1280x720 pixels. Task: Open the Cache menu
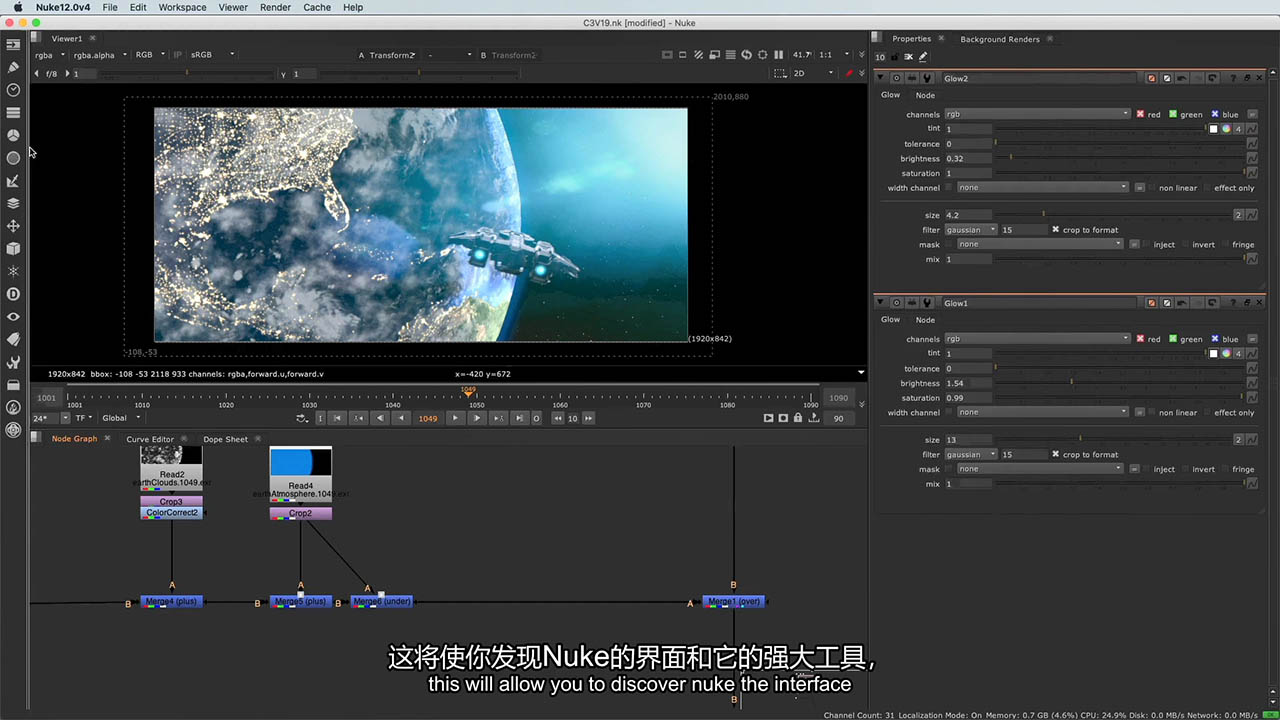317,7
